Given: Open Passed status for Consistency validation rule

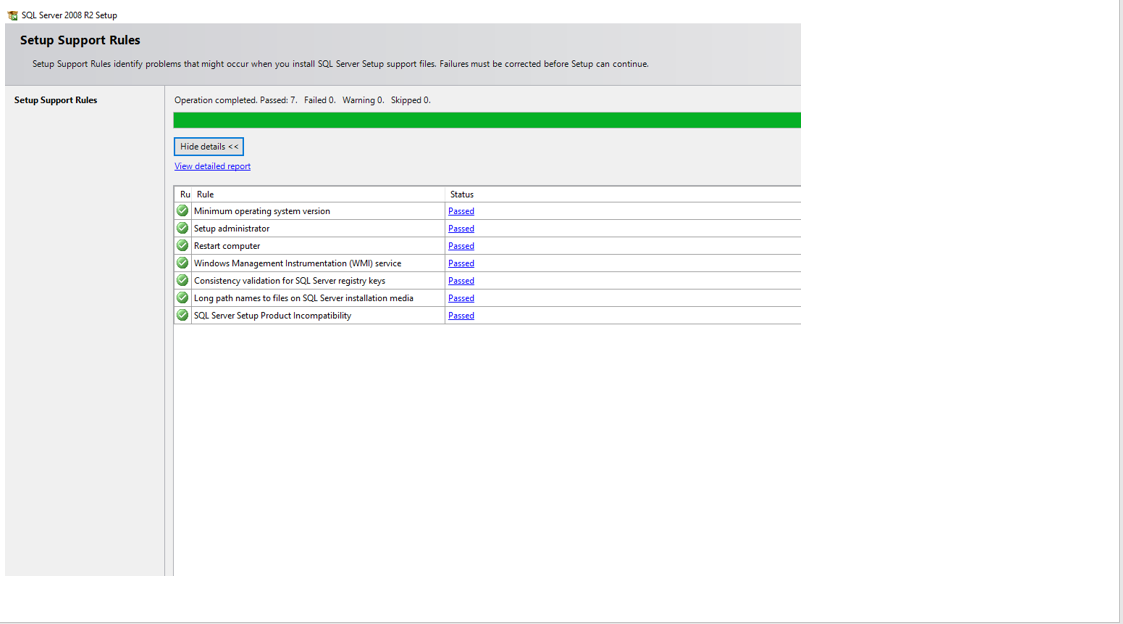Looking at the screenshot, I should pos(461,281).
